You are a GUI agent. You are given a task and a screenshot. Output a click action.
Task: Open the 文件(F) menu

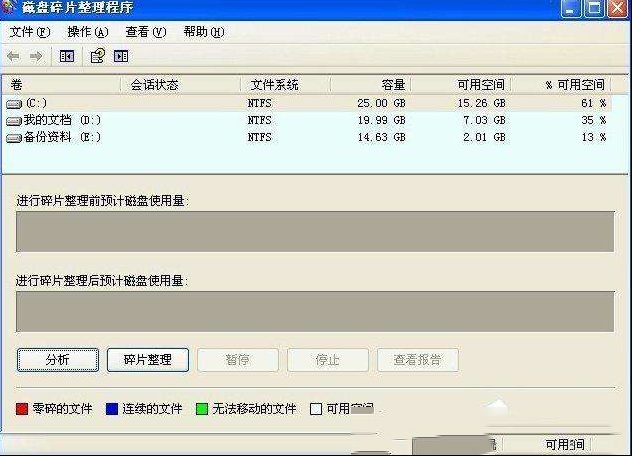point(29,32)
